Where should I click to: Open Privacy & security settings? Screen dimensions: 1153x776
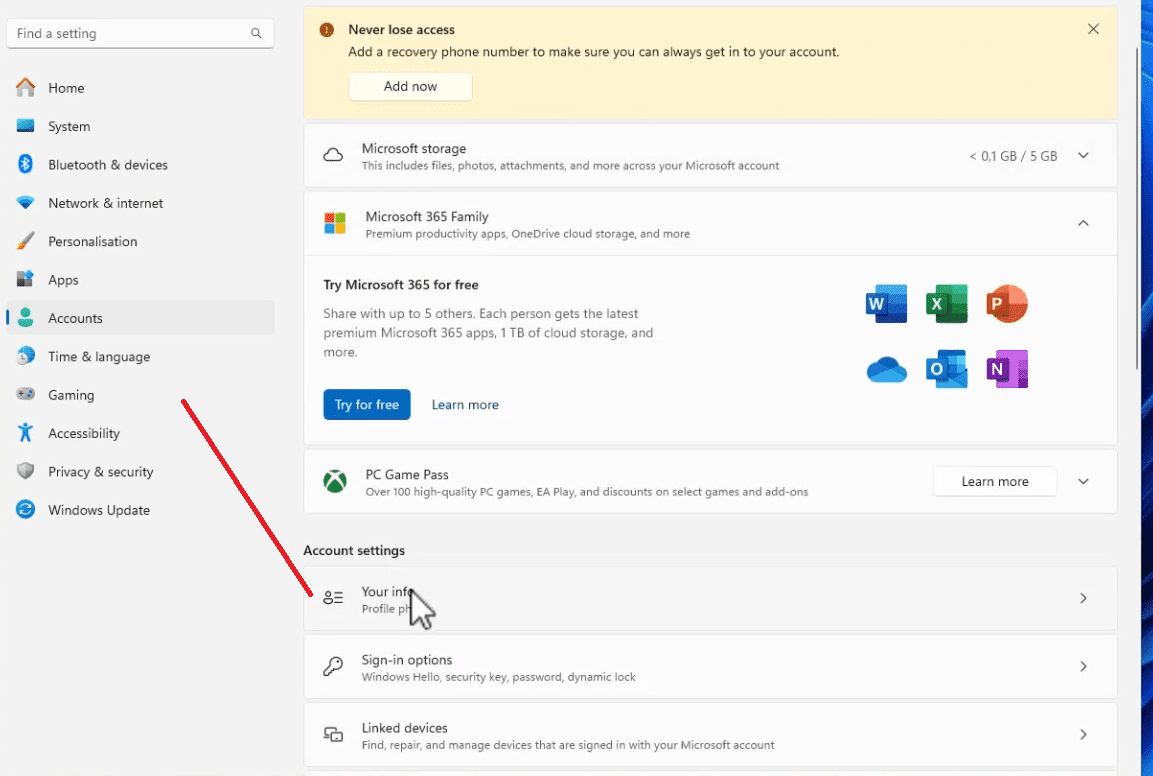click(x=140, y=471)
